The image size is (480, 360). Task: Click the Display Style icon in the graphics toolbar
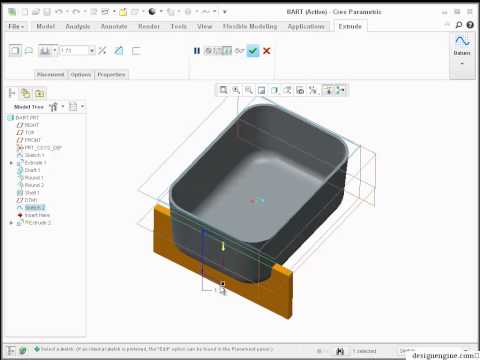click(x=274, y=90)
